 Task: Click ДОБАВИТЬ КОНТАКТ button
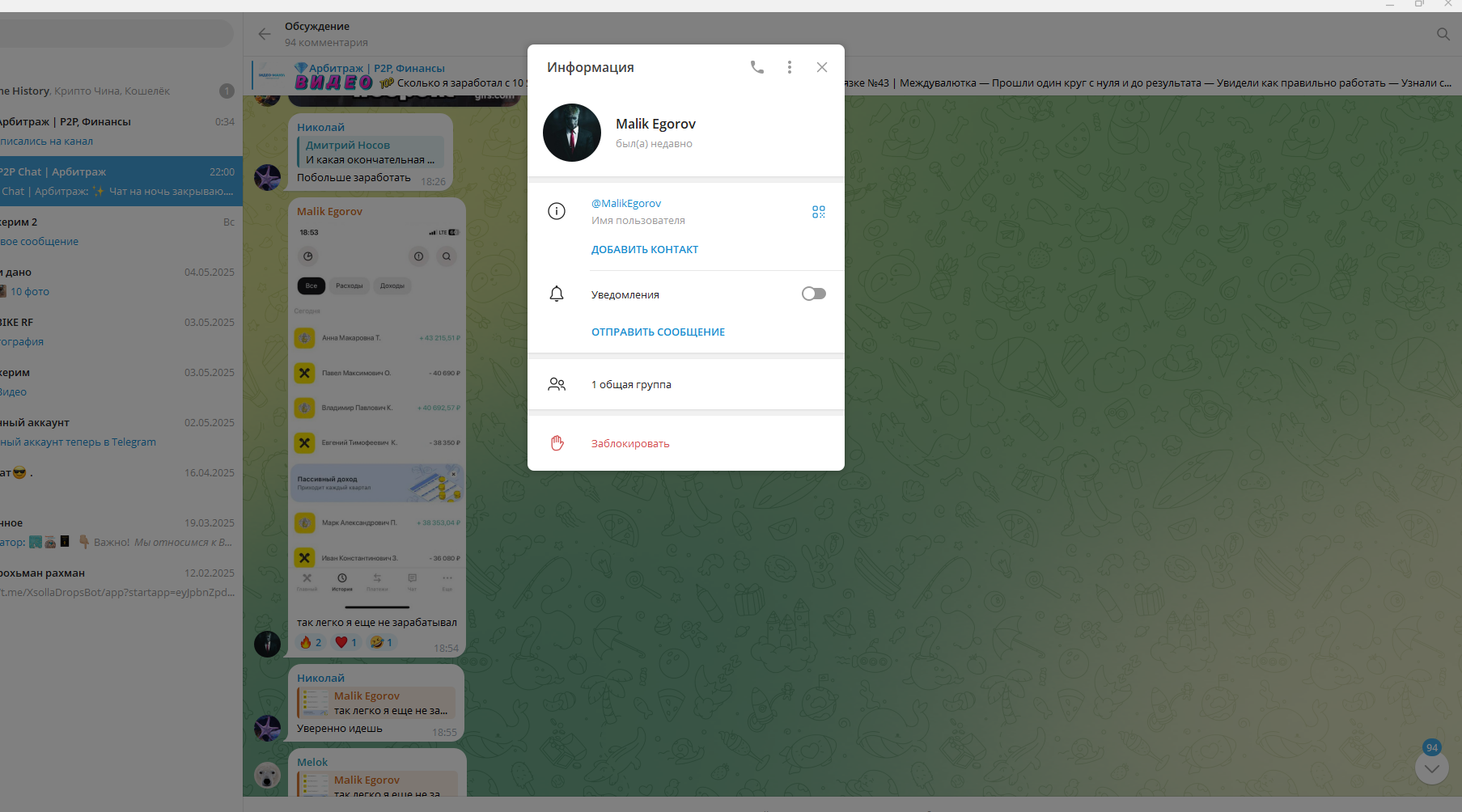point(645,250)
